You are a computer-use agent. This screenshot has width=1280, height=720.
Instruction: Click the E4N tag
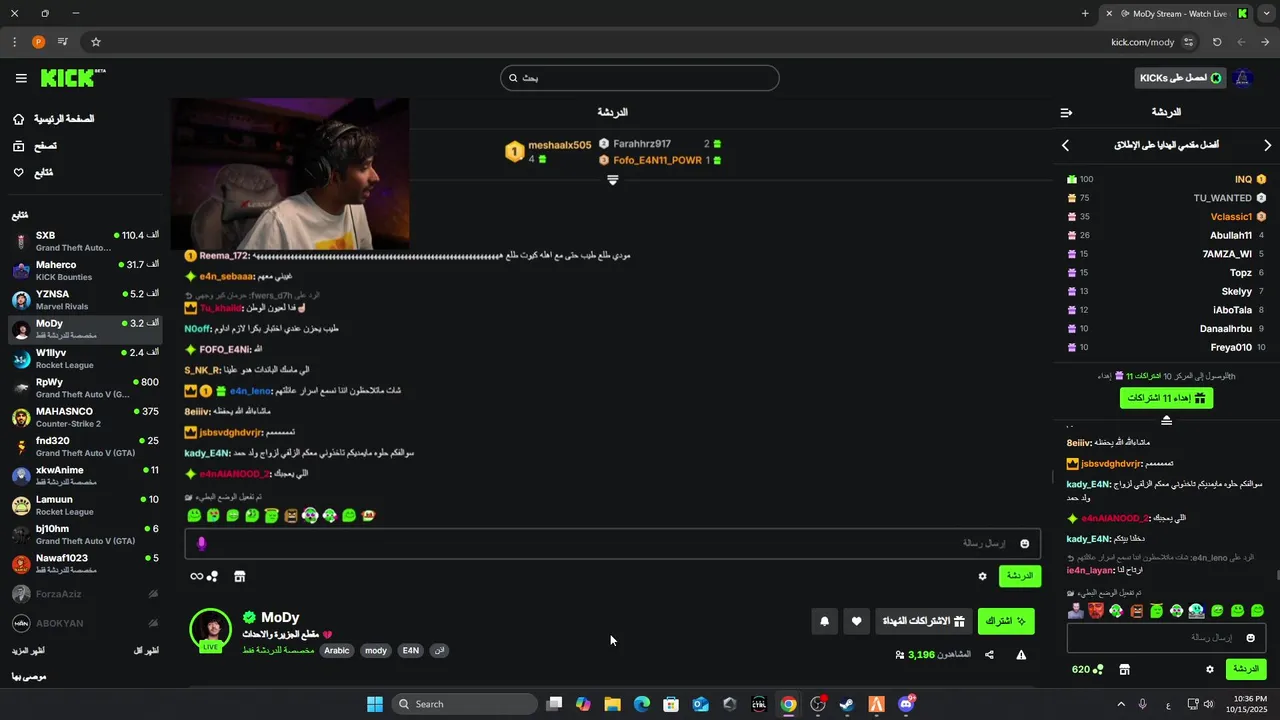point(410,650)
